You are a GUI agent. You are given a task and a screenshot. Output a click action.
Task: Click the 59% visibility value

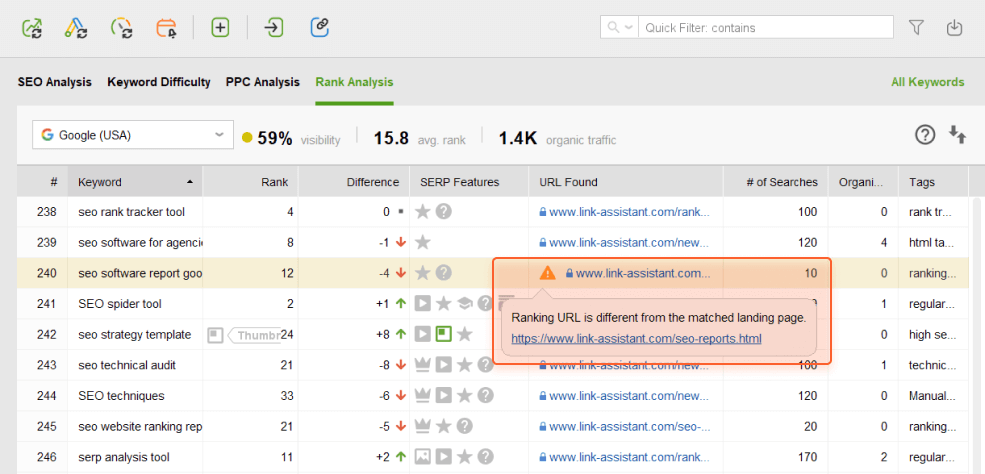(x=275, y=139)
